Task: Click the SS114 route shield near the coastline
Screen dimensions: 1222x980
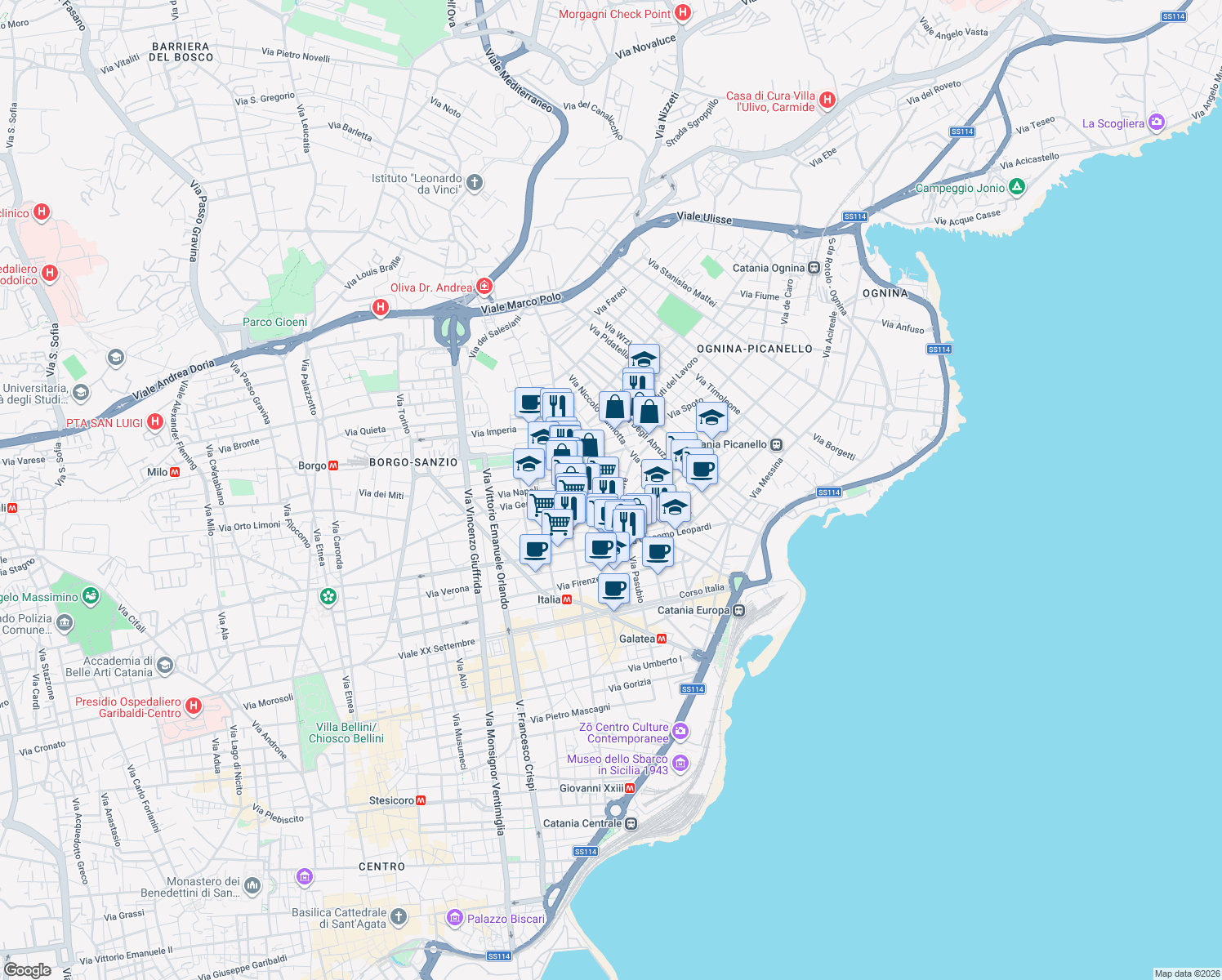Action: tap(830, 492)
